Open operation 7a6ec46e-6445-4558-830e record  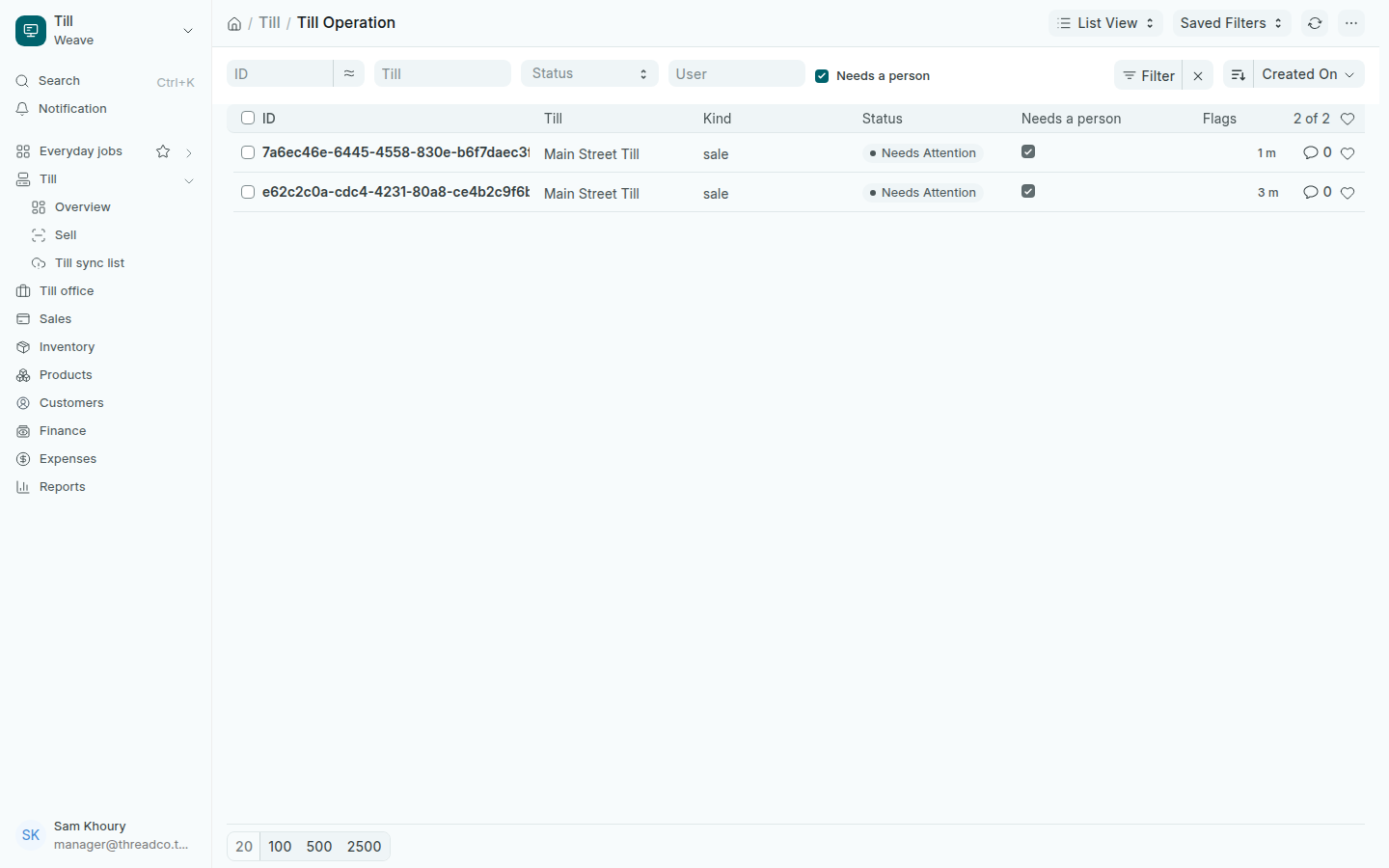(x=395, y=152)
